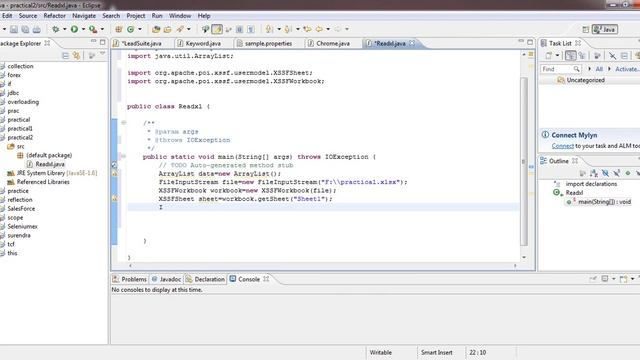Screen dimensions: 640x360
Task: Switch to the sample.properties editor tab
Action: [268, 43]
